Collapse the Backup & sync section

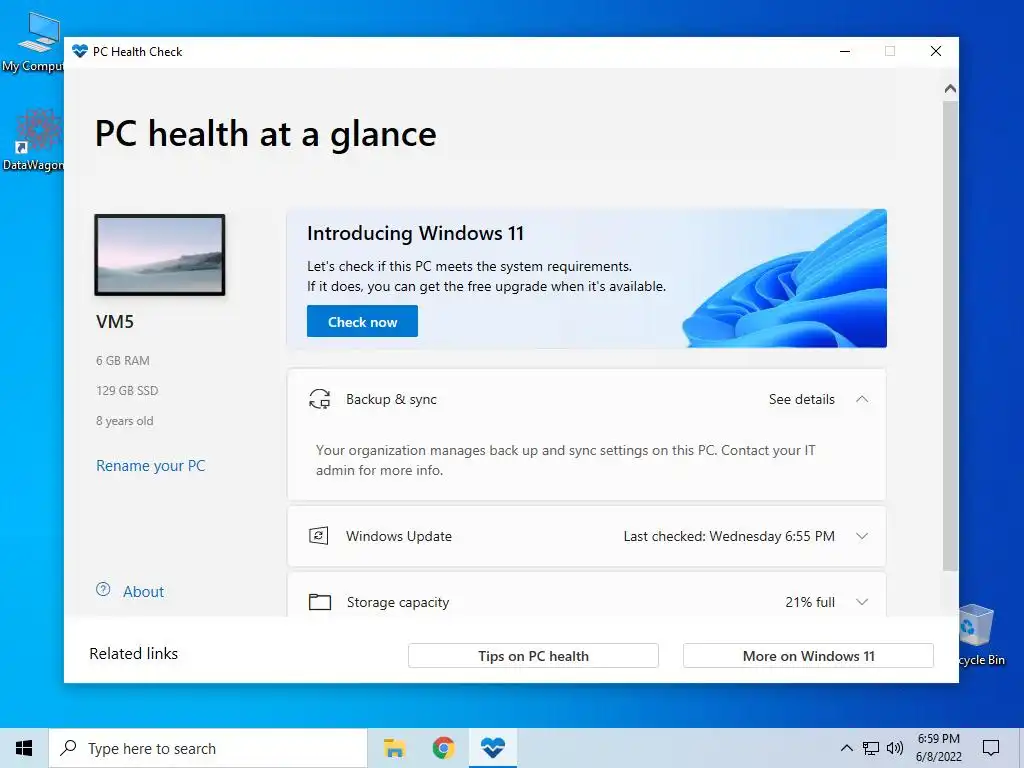[862, 399]
